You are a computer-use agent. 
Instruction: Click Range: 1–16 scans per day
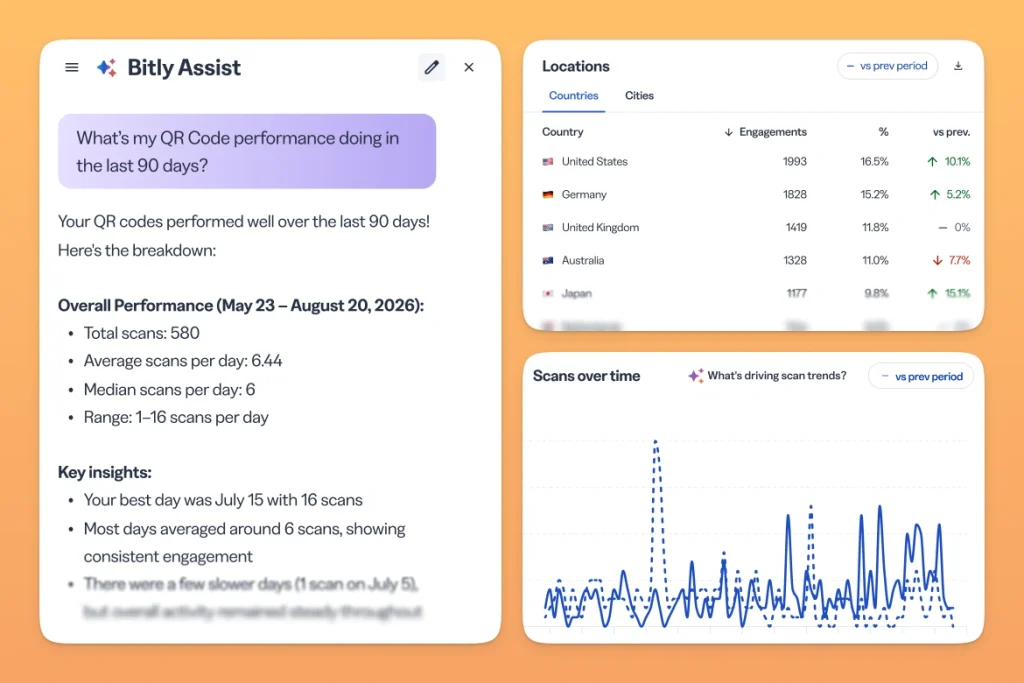176,418
